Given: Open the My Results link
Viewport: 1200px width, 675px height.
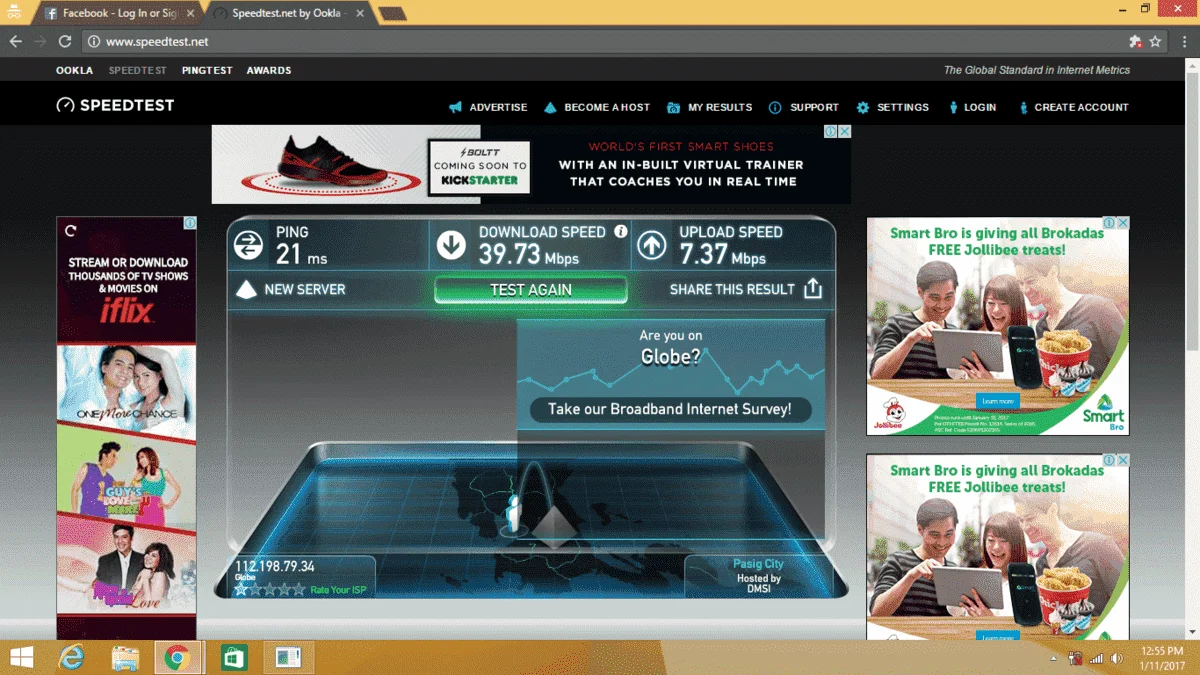Looking at the screenshot, I should pyautogui.click(x=720, y=107).
